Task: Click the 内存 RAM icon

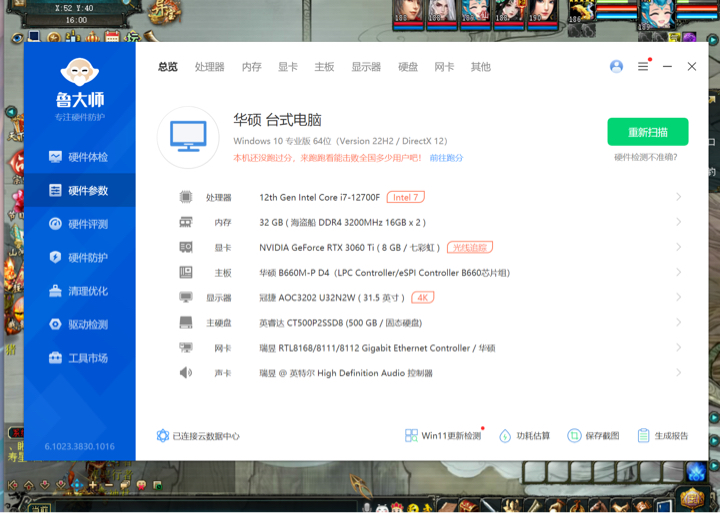Action: pos(186,222)
